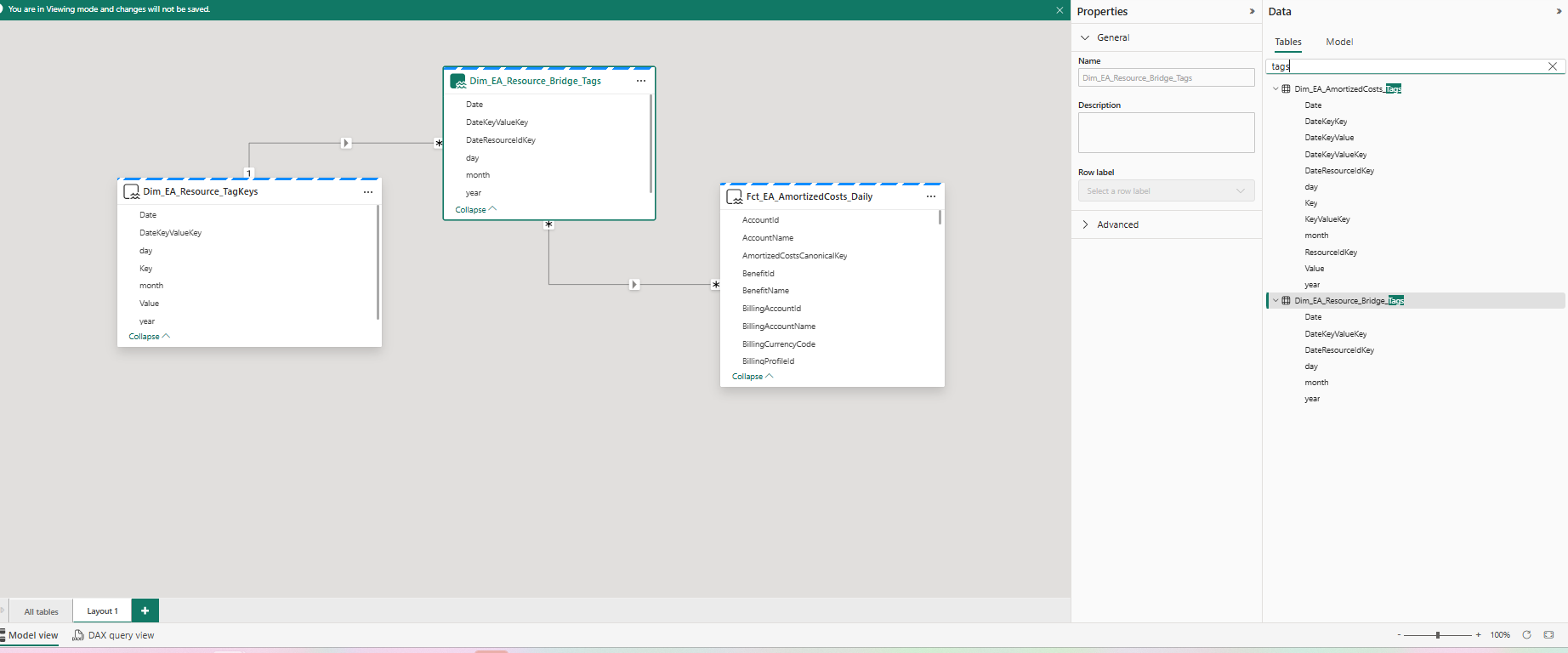
Task: Switch to the Tables tab in Data pane
Action: (x=1287, y=43)
